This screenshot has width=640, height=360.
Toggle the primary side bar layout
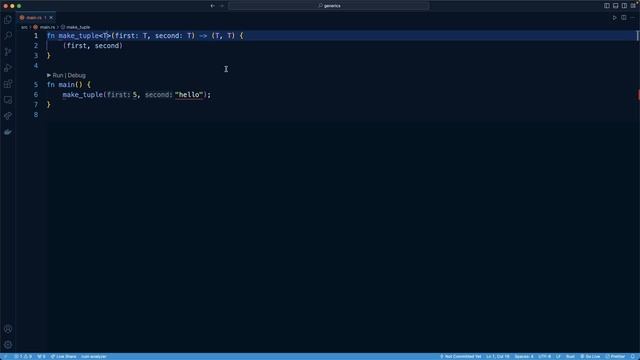(607, 6)
